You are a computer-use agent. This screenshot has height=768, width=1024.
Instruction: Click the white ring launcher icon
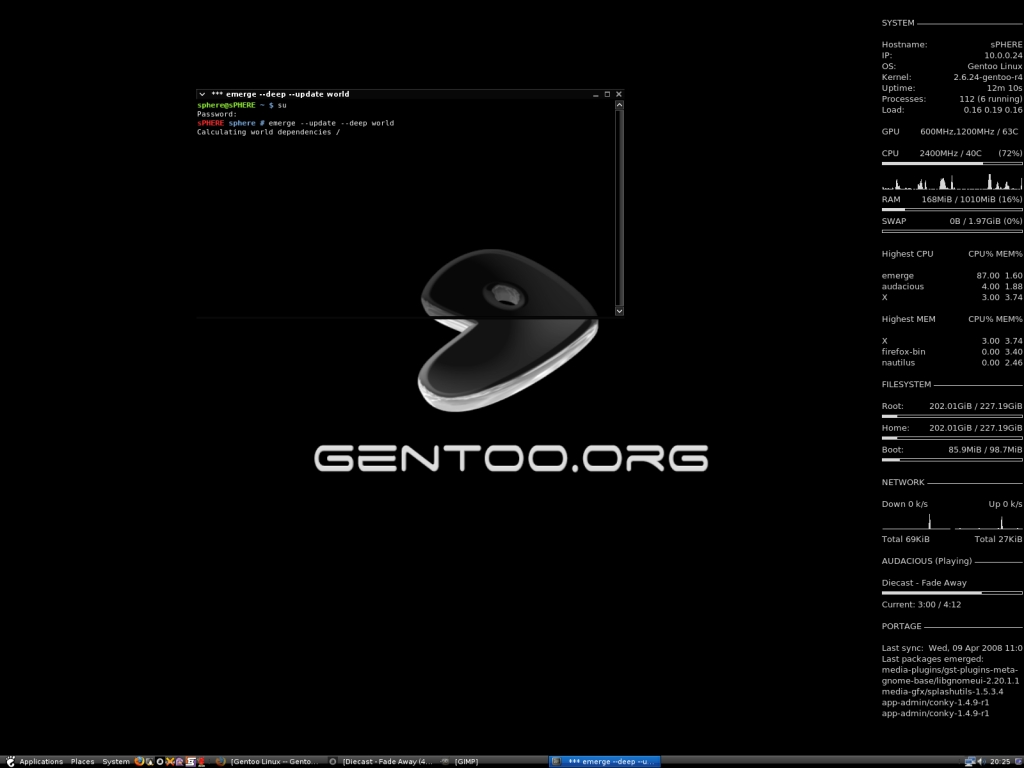[159, 761]
